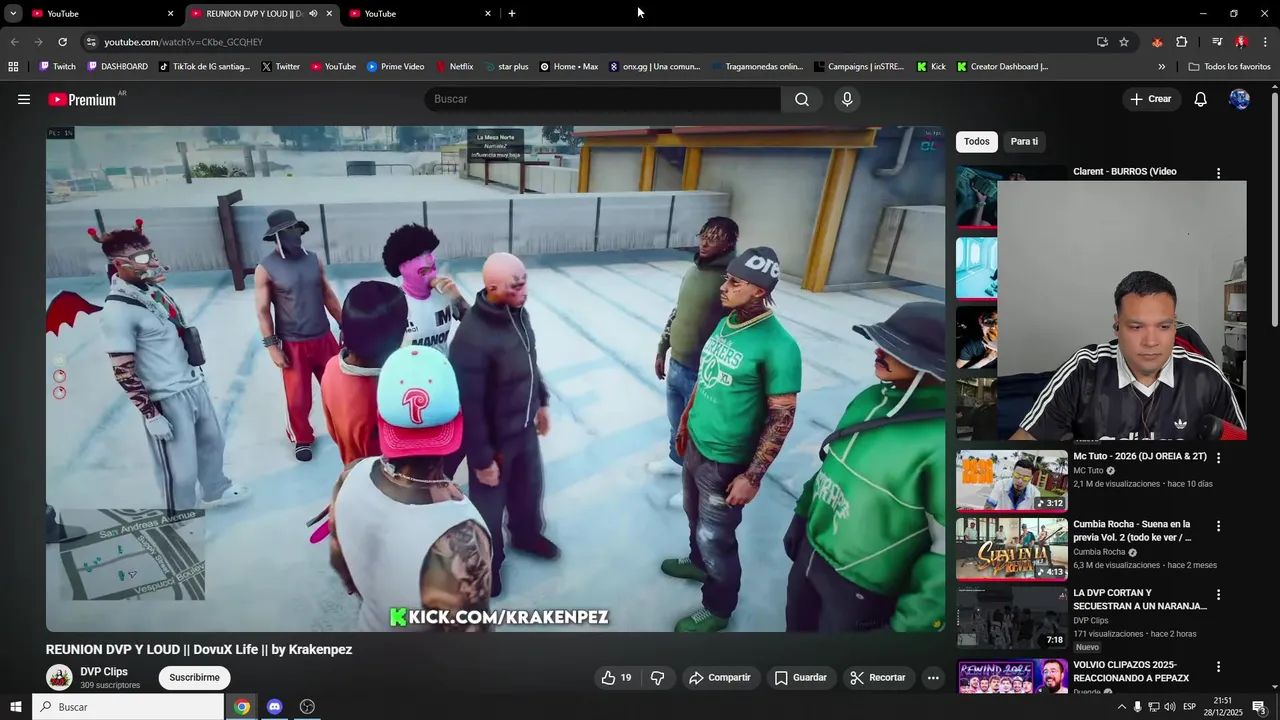Open the tab search dropdown arrow
This screenshot has width=1280, height=720.
point(13,14)
